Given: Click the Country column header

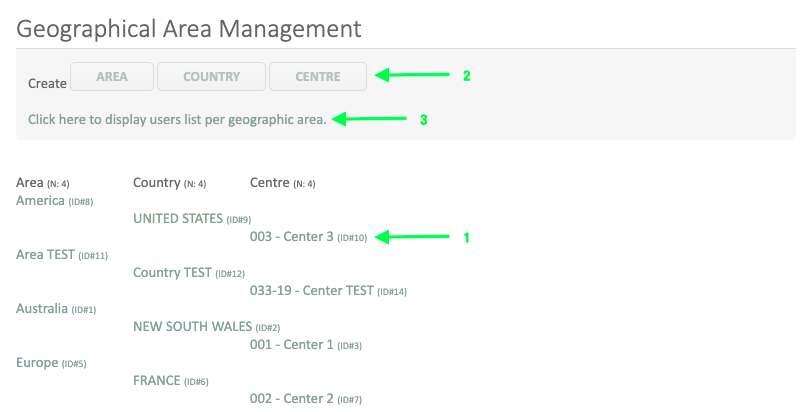Looking at the screenshot, I should point(155,183).
